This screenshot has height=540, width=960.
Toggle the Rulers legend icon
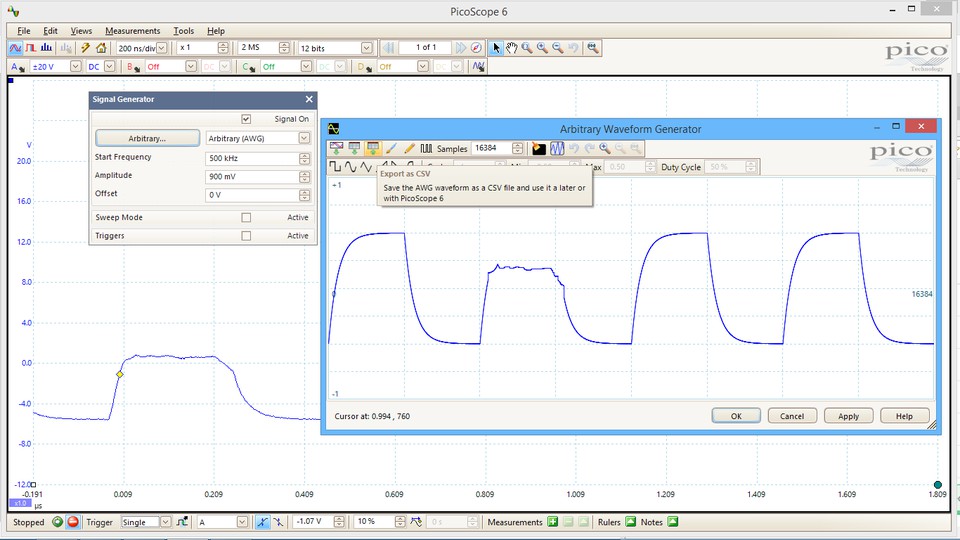631,522
